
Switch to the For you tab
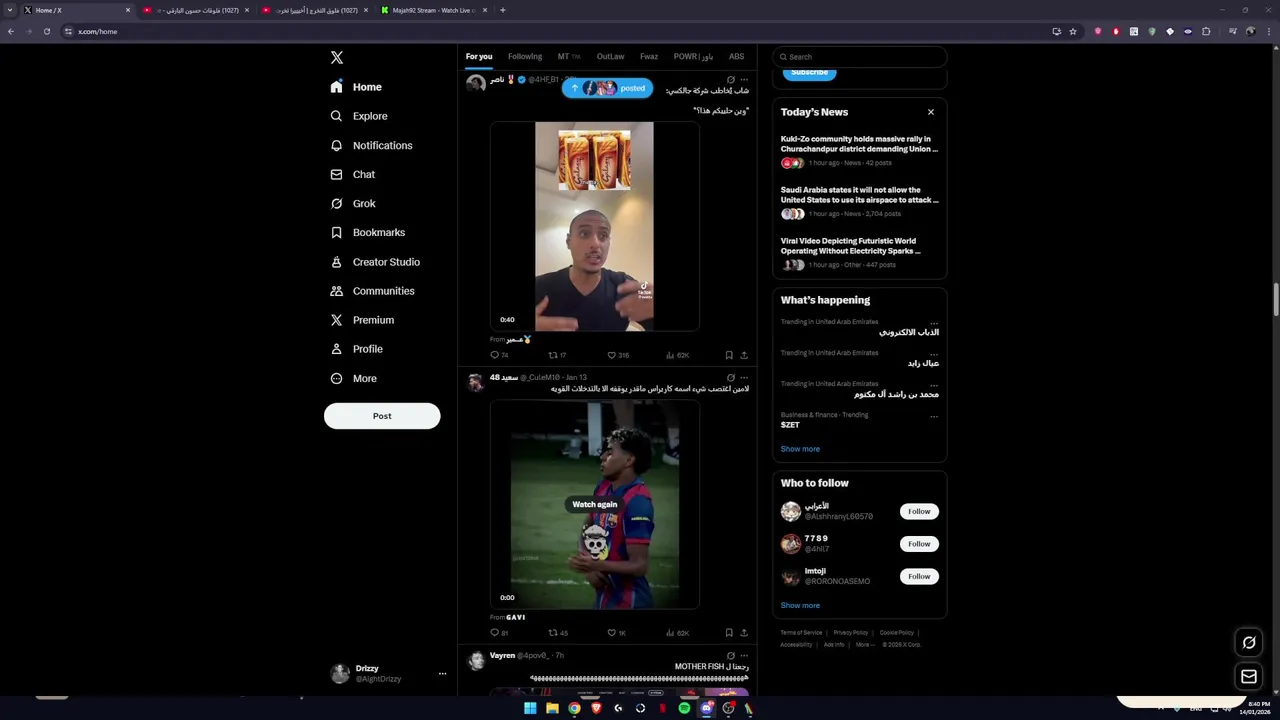tap(479, 57)
